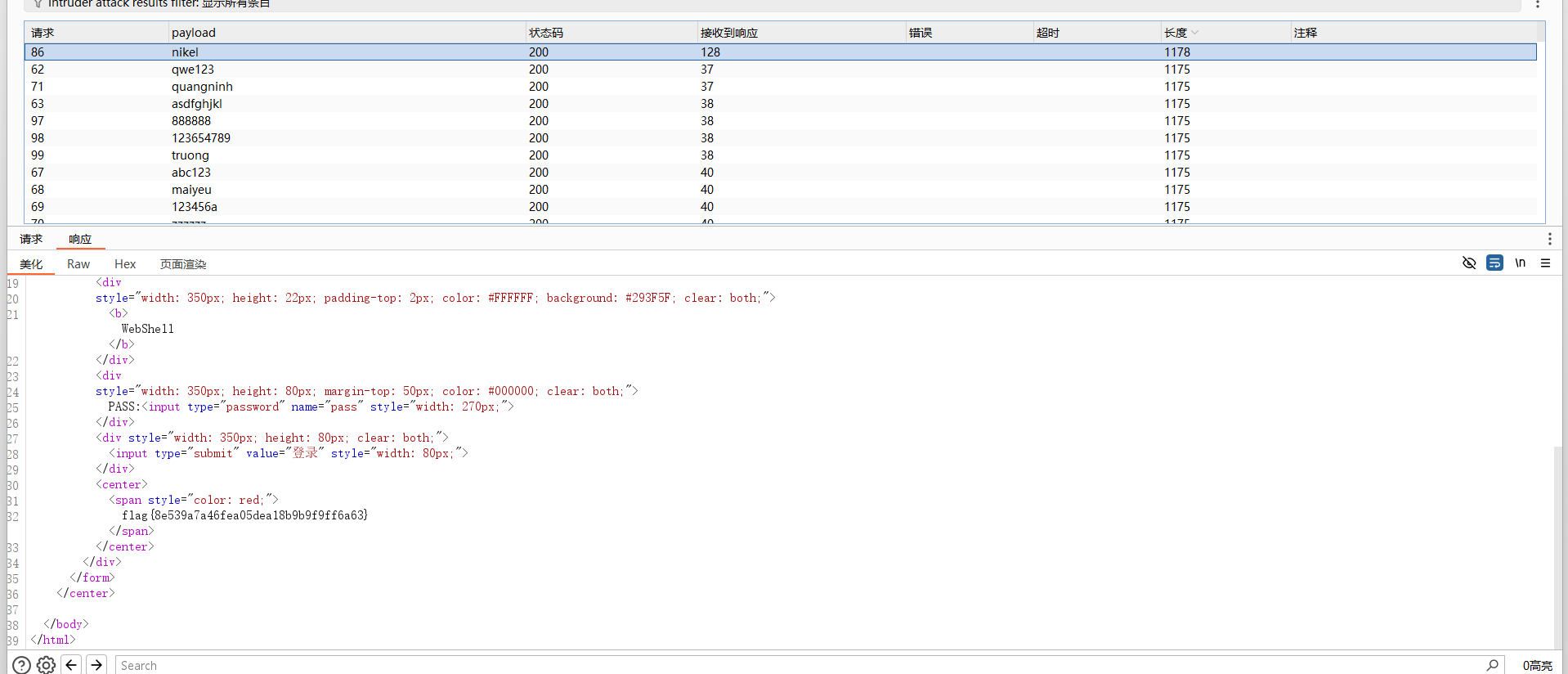Click the flag{8e539a7a46fea05dea18b9b9f9ff6a63} text

coord(245,515)
